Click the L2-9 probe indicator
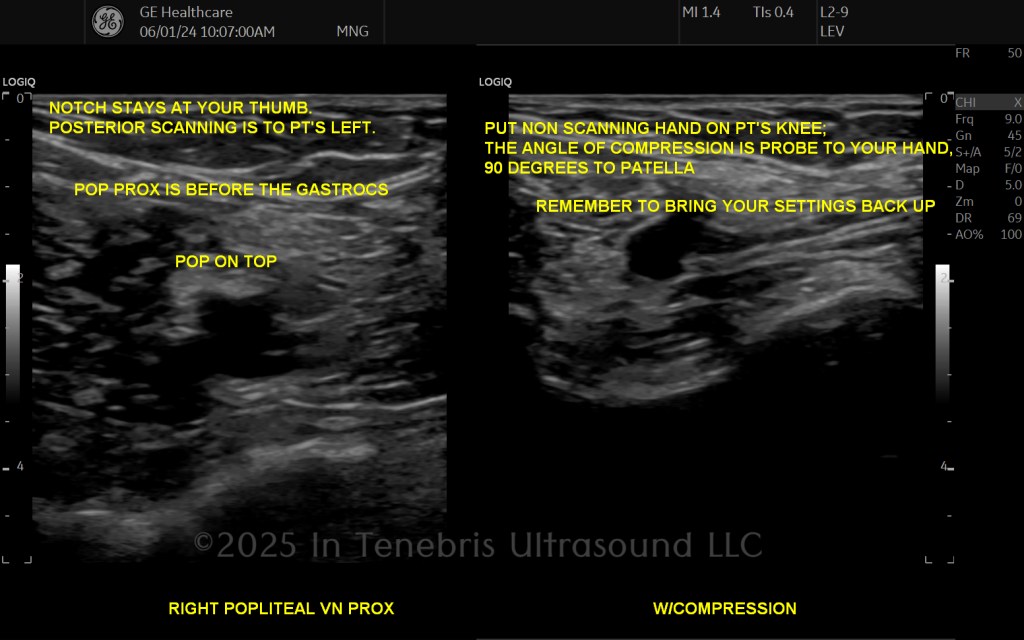 click(x=834, y=12)
